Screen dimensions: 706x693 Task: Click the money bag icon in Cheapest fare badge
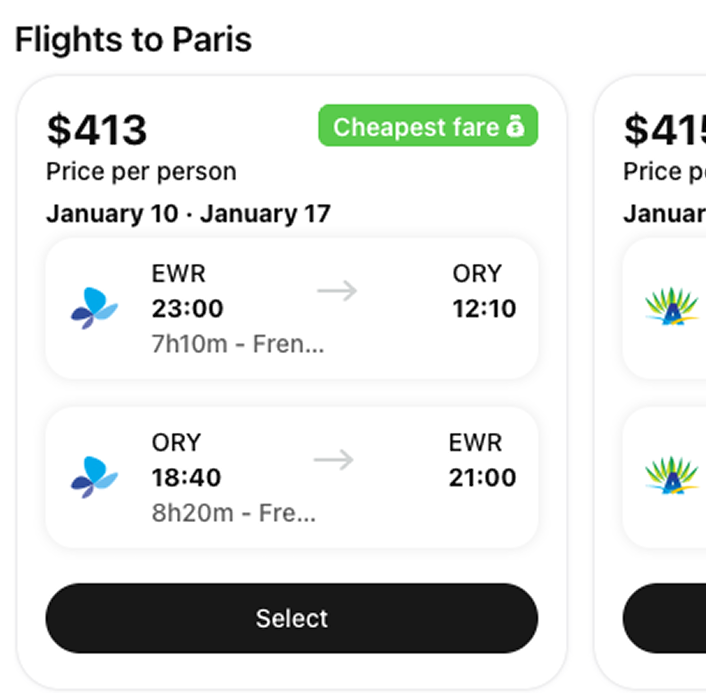(516, 127)
